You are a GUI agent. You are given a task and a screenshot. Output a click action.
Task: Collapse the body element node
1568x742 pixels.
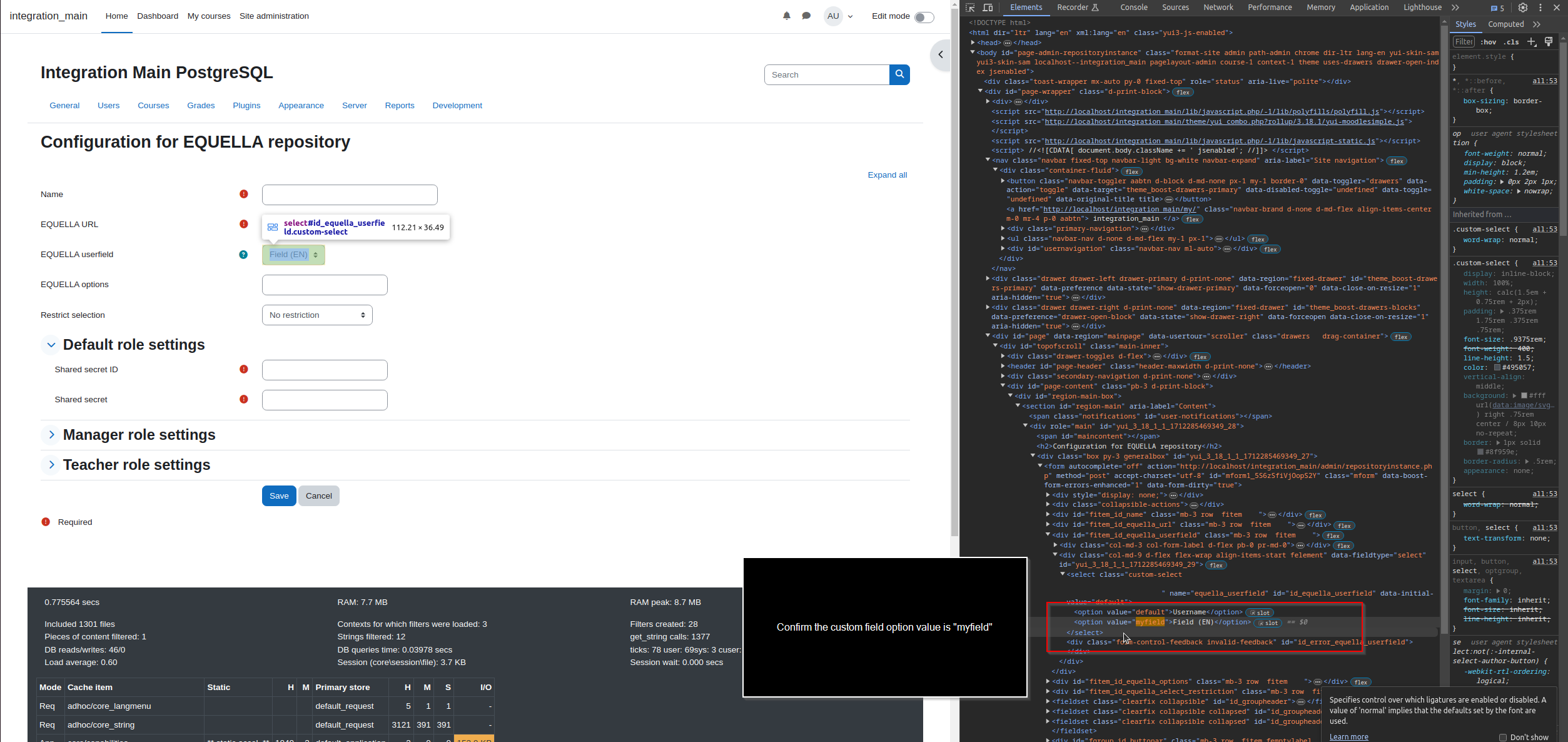(x=973, y=53)
